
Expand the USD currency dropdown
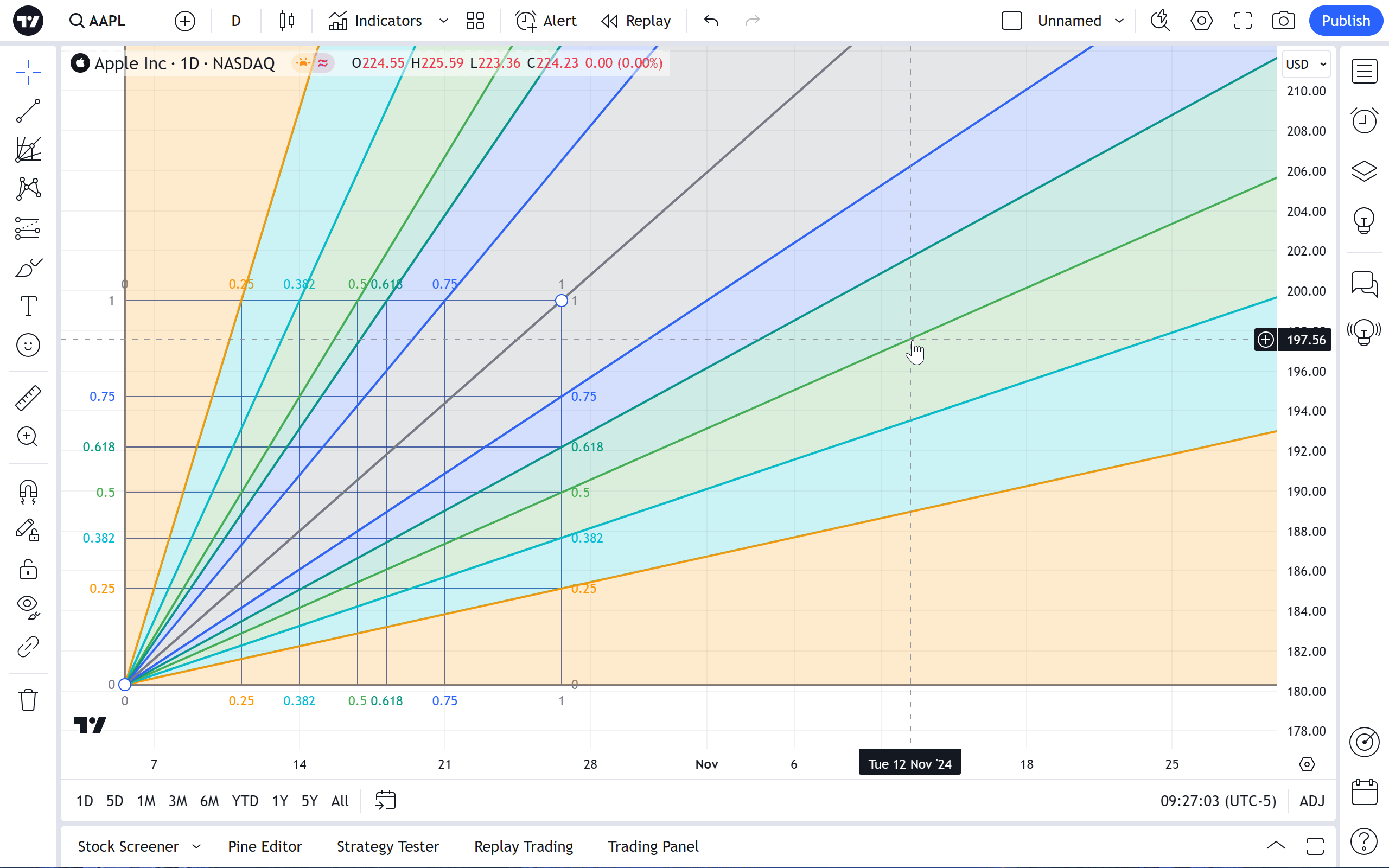[x=1307, y=65]
